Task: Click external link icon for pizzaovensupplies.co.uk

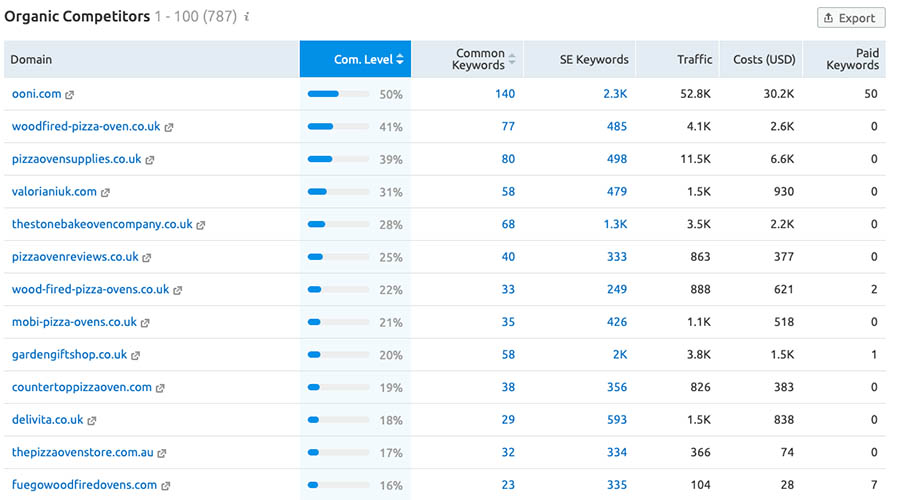Action: pos(150,160)
